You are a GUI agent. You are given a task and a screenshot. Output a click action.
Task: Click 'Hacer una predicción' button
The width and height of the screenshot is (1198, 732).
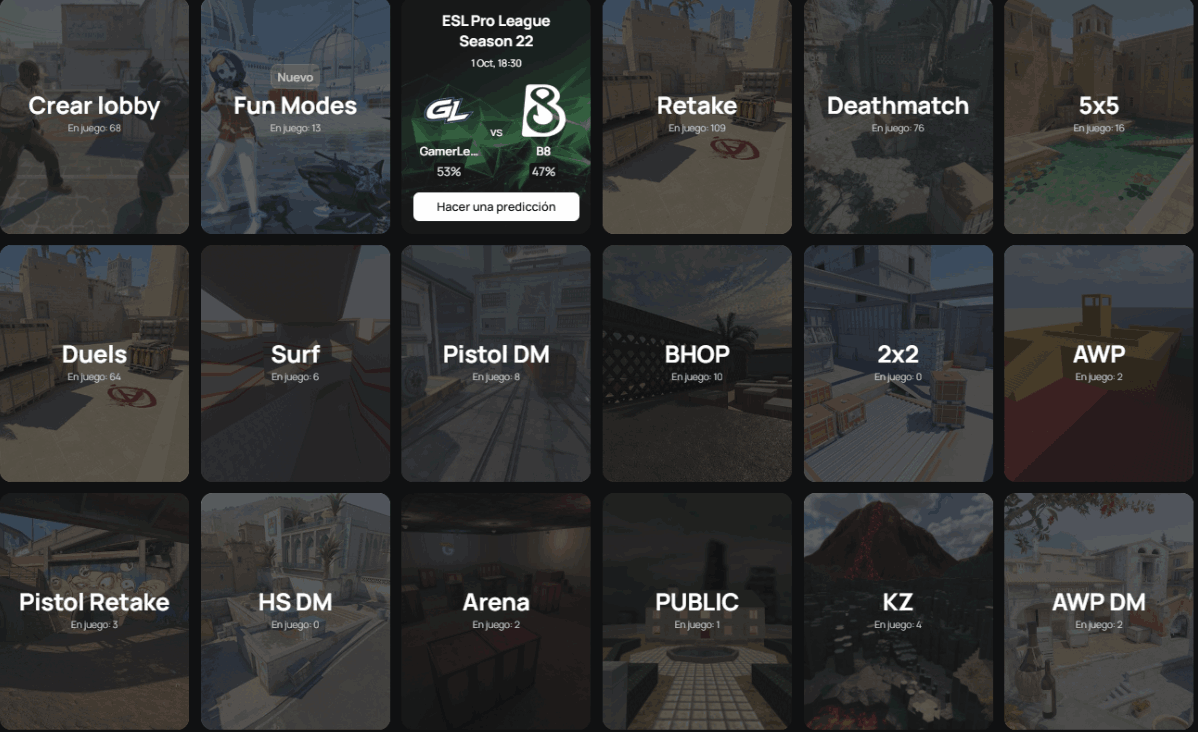[x=496, y=206]
